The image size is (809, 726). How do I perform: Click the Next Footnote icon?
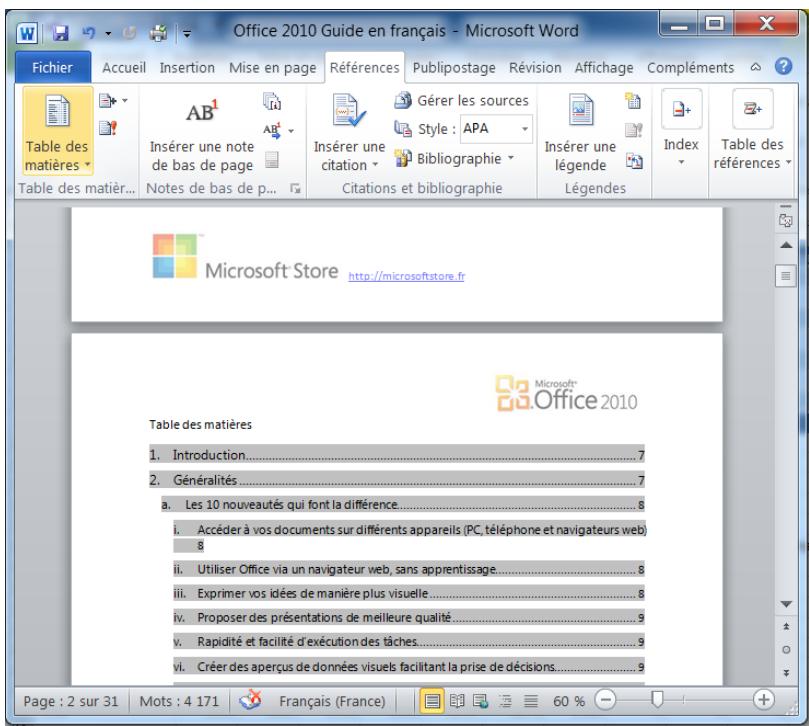272,130
